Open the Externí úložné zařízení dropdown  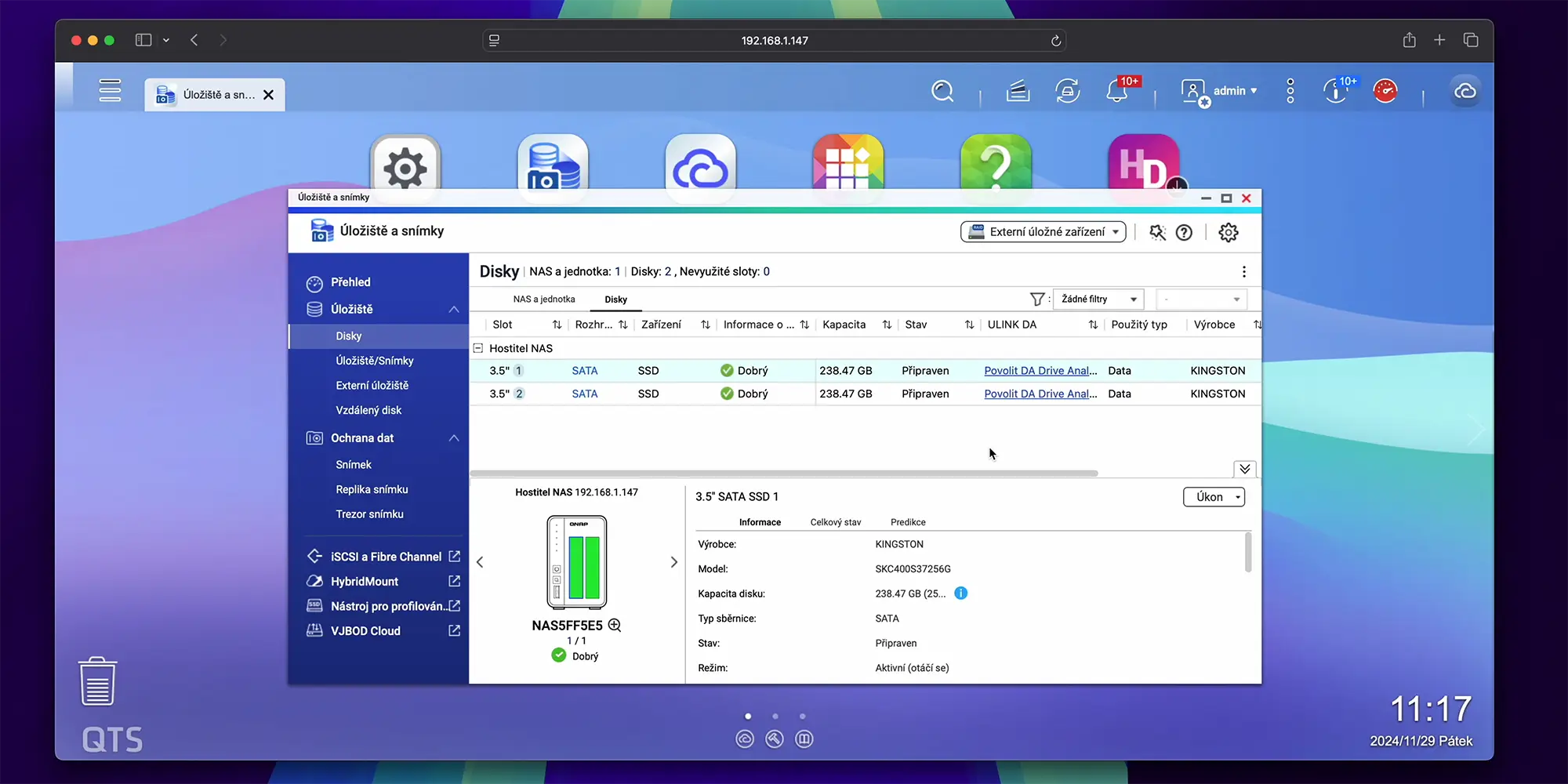point(1043,232)
